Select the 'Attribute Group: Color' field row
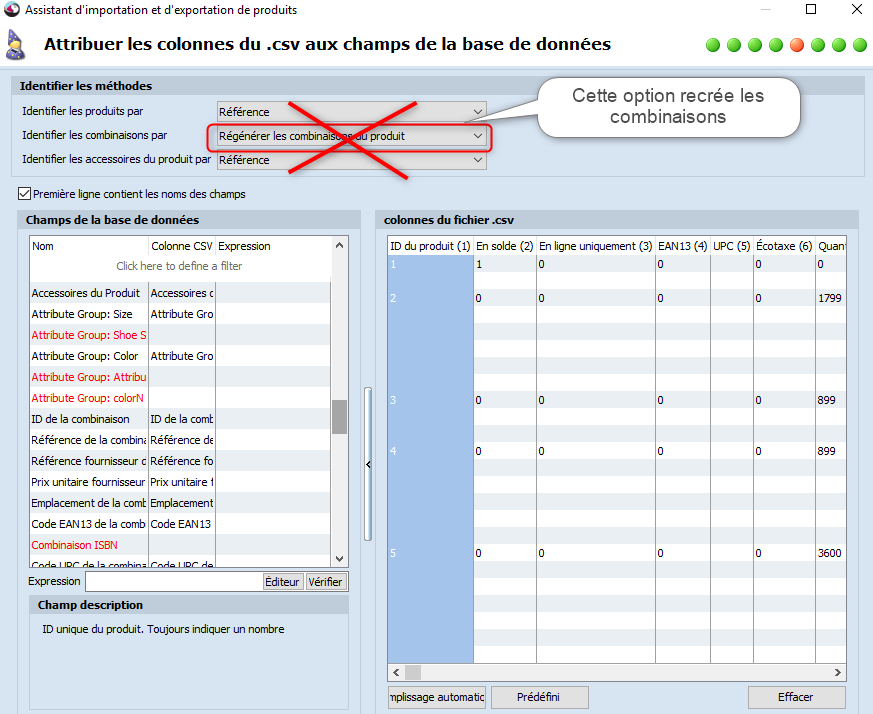 tap(180, 356)
